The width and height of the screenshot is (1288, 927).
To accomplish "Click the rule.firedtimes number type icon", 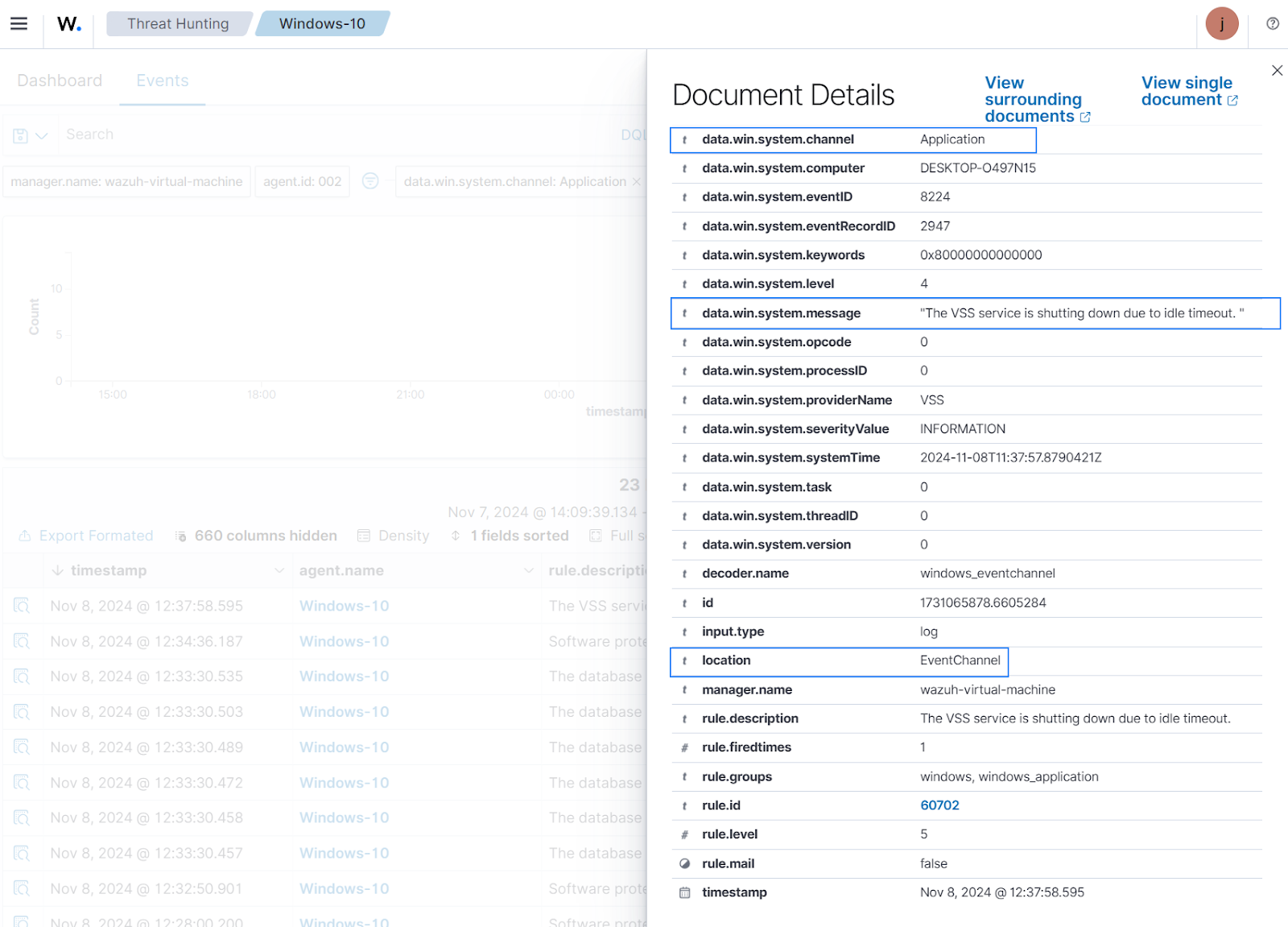I will point(684,747).
